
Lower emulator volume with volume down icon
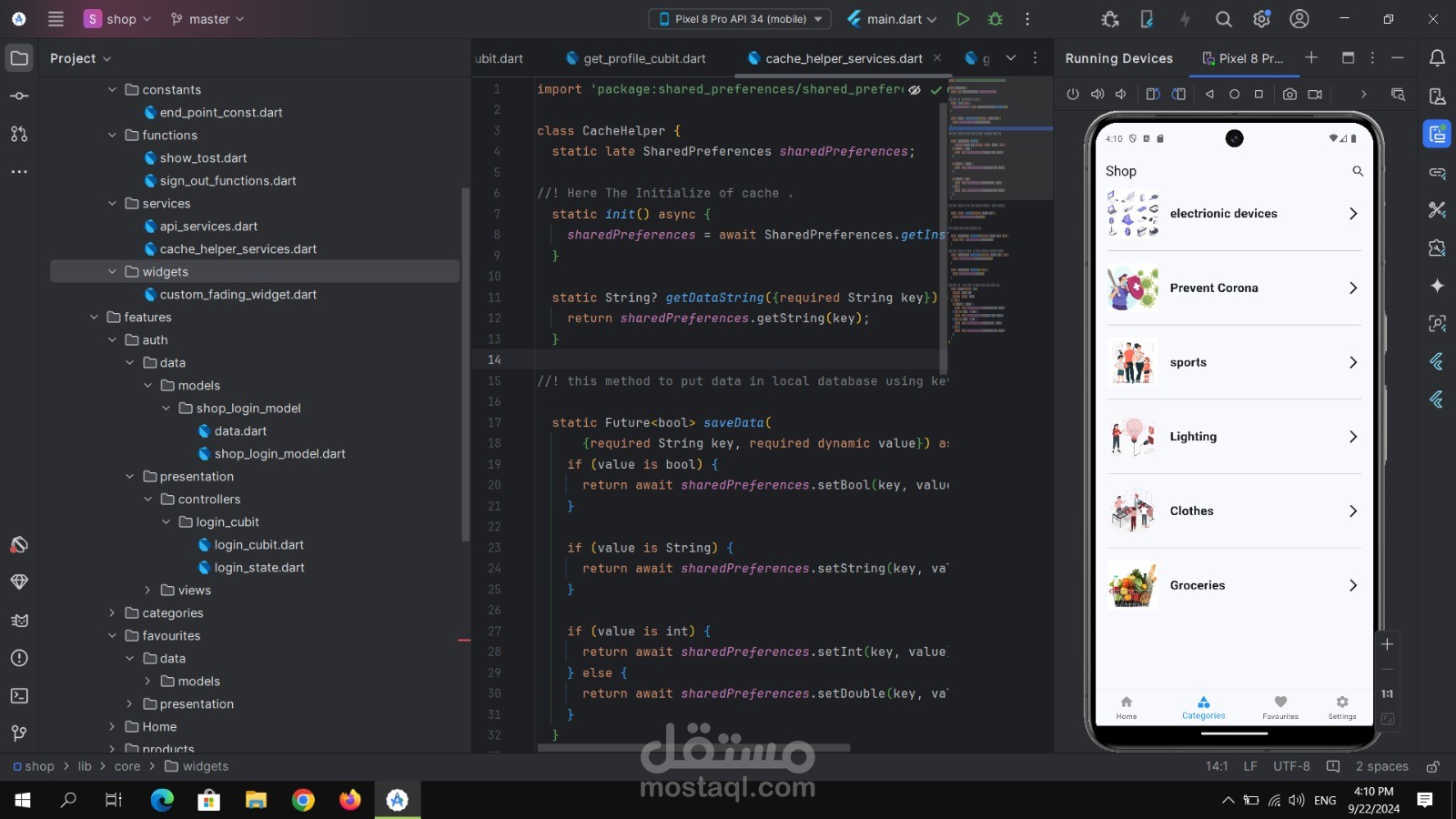coord(1121,94)
